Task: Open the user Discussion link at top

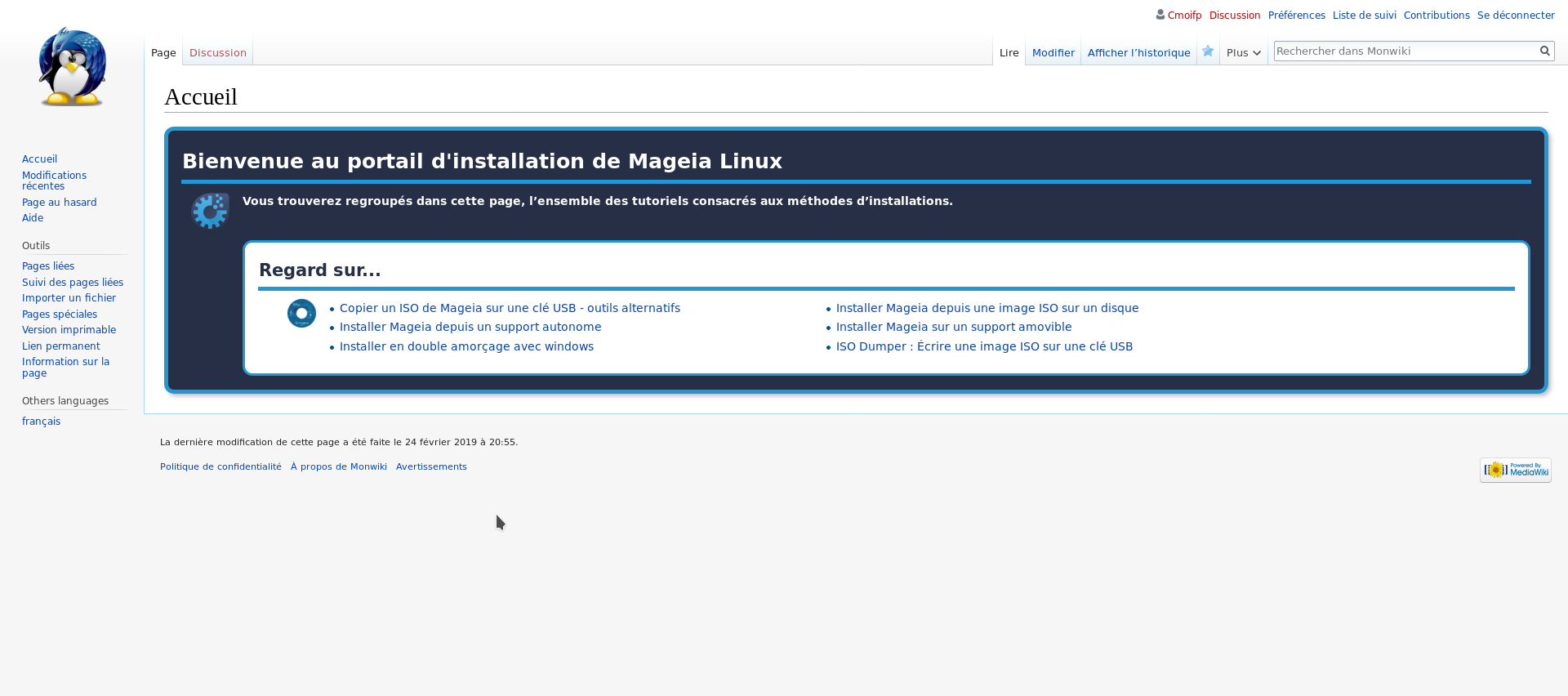Action: point(1235,16)
